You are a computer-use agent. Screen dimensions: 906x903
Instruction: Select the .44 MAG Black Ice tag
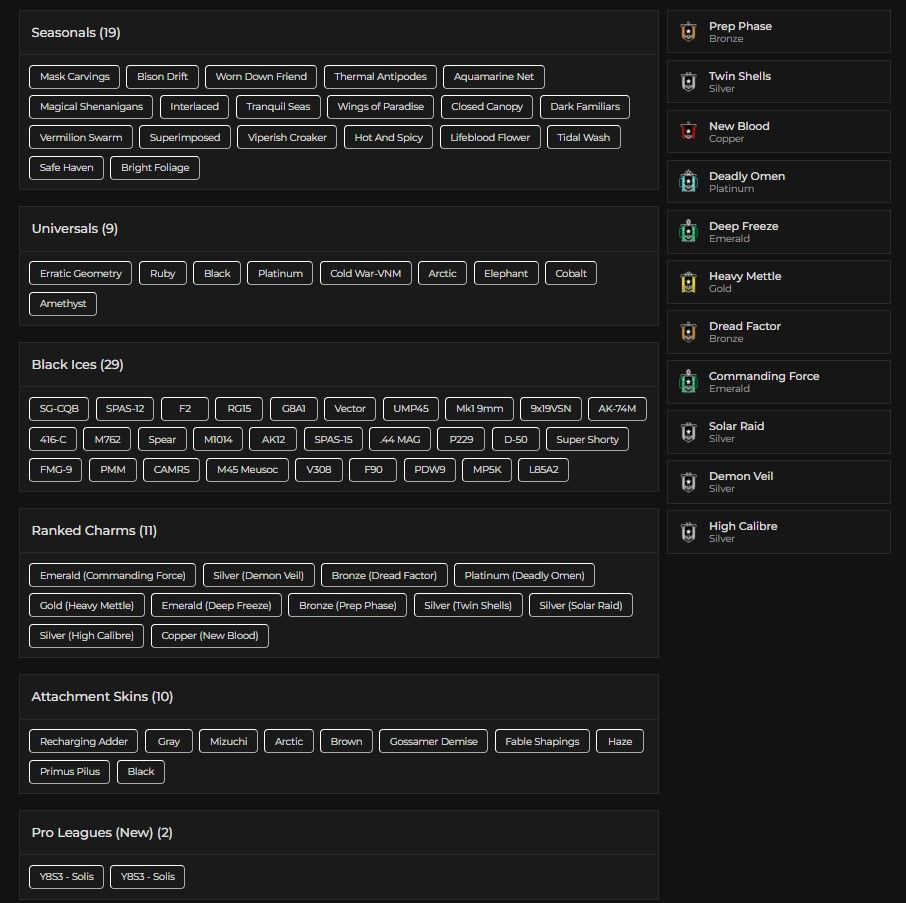pyautogui.click(x=400, y=439)
